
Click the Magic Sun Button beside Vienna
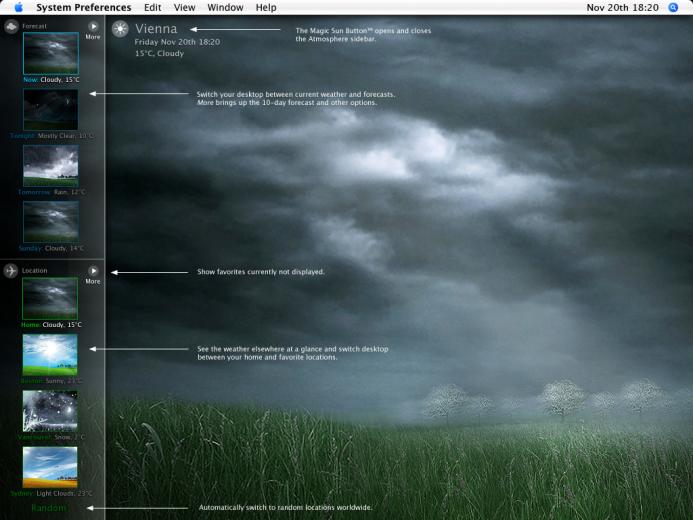120,29
